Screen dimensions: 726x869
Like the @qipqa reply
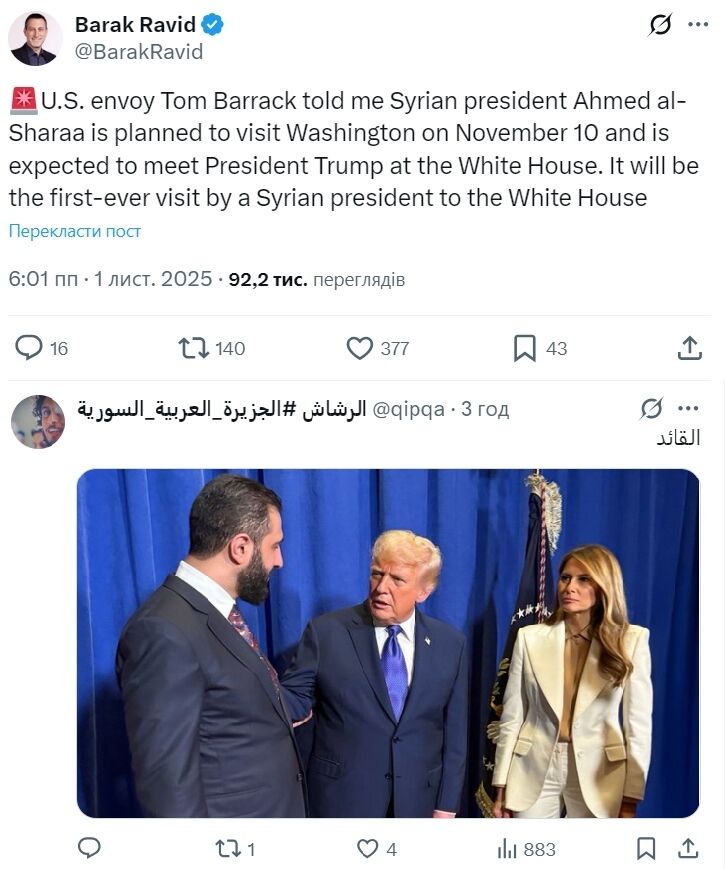368,848
